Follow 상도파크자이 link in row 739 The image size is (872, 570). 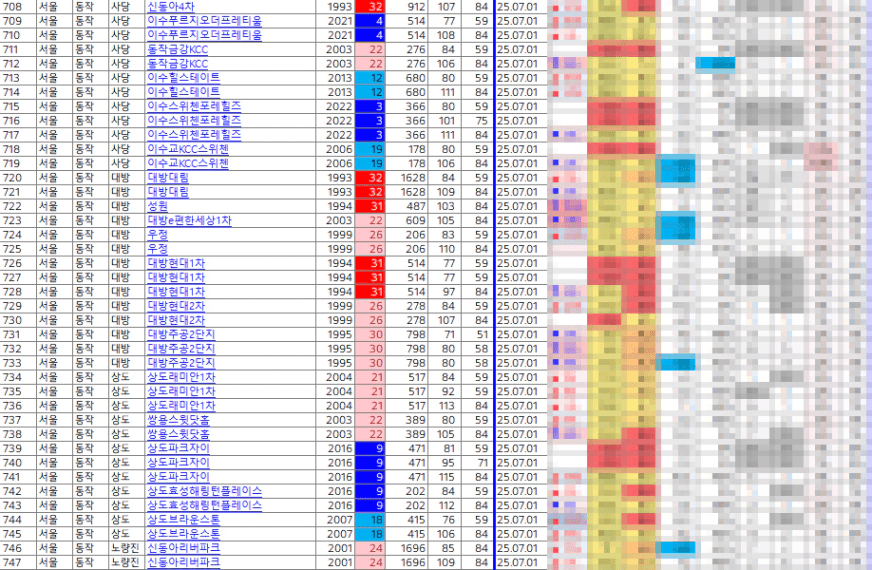tap(179, 448)
